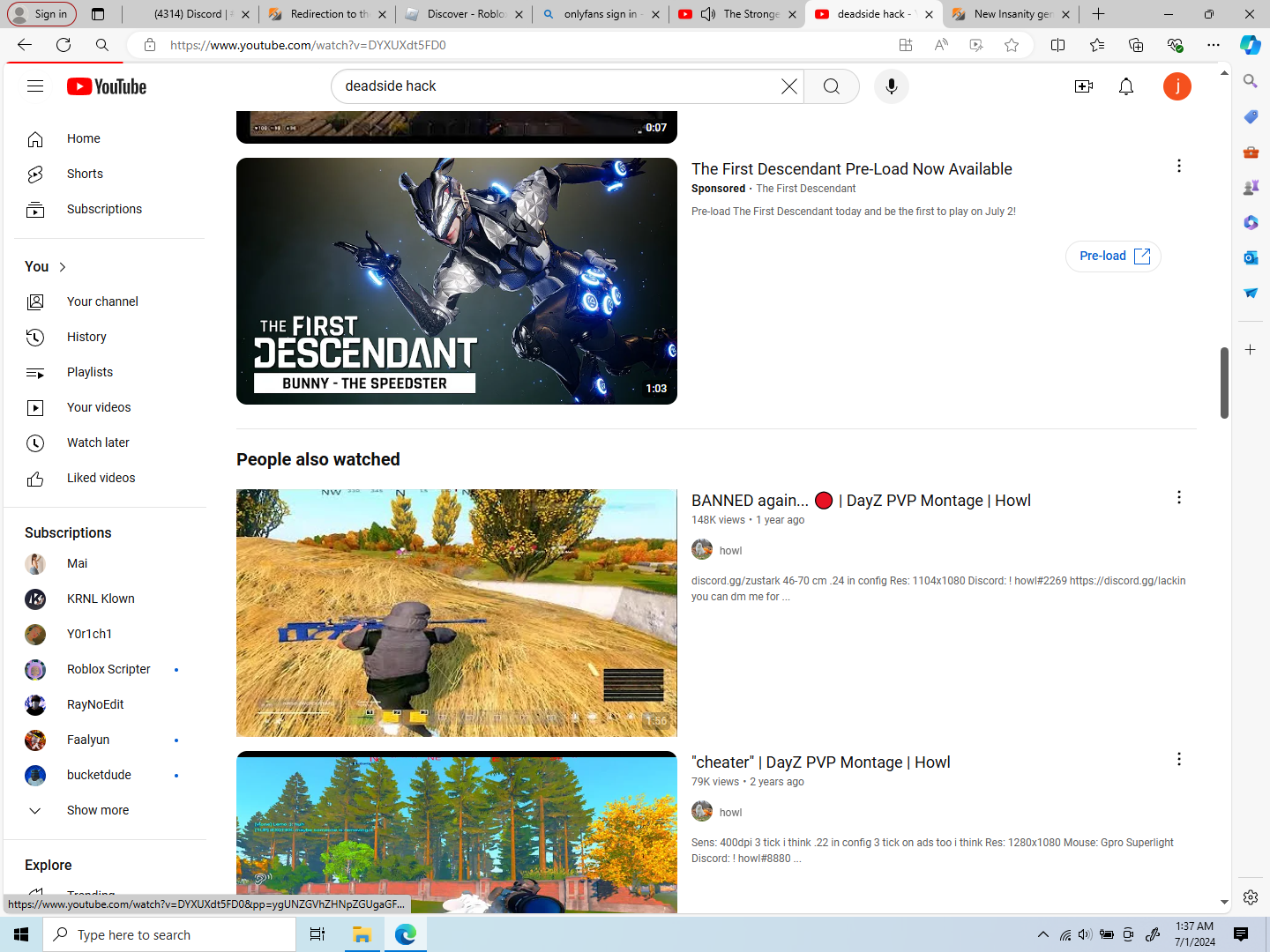
Task: Open Edge split screen
Action: click(1058, 45)
